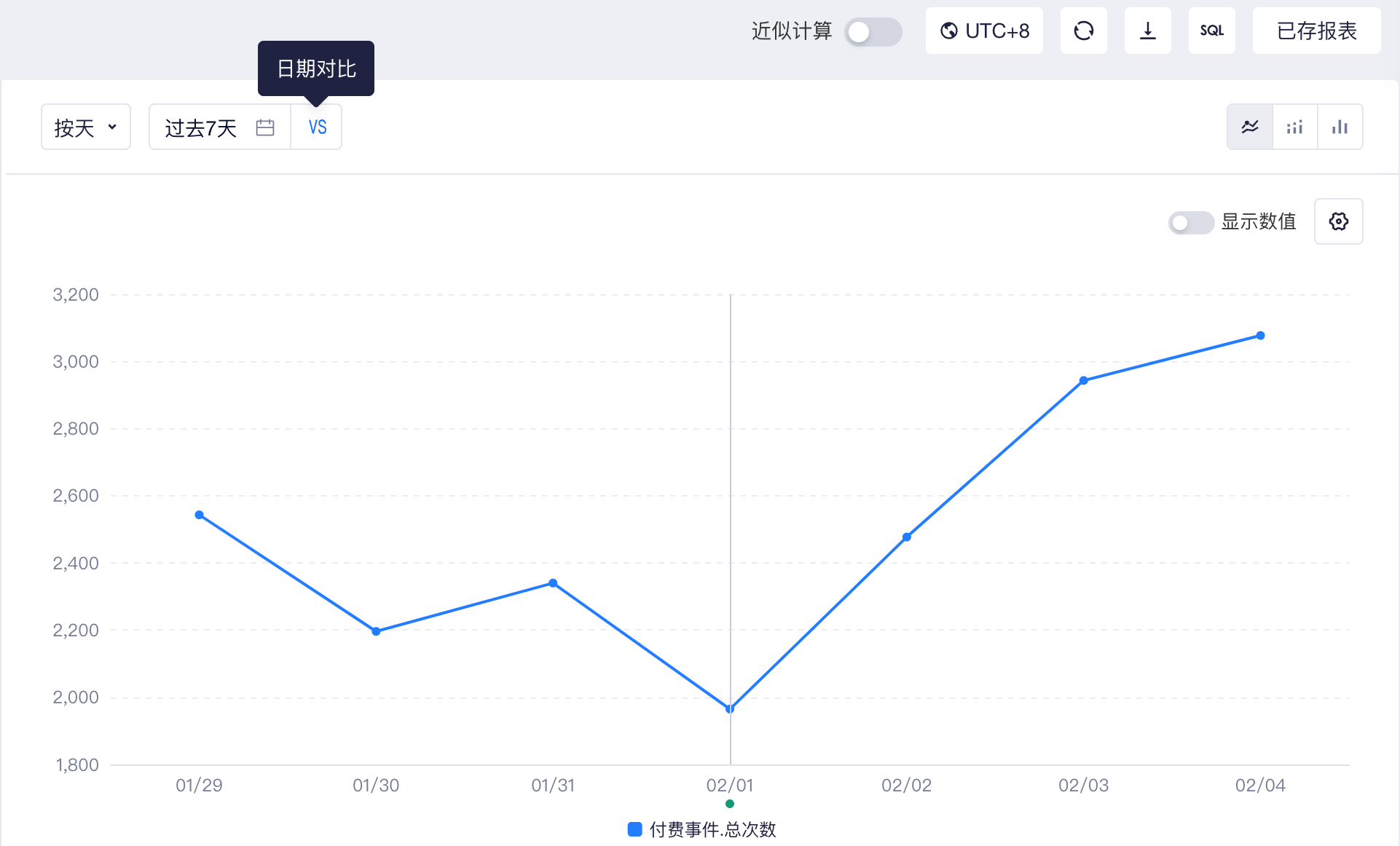Enable the 显示数值 toggle

[x=1191, y=222]
